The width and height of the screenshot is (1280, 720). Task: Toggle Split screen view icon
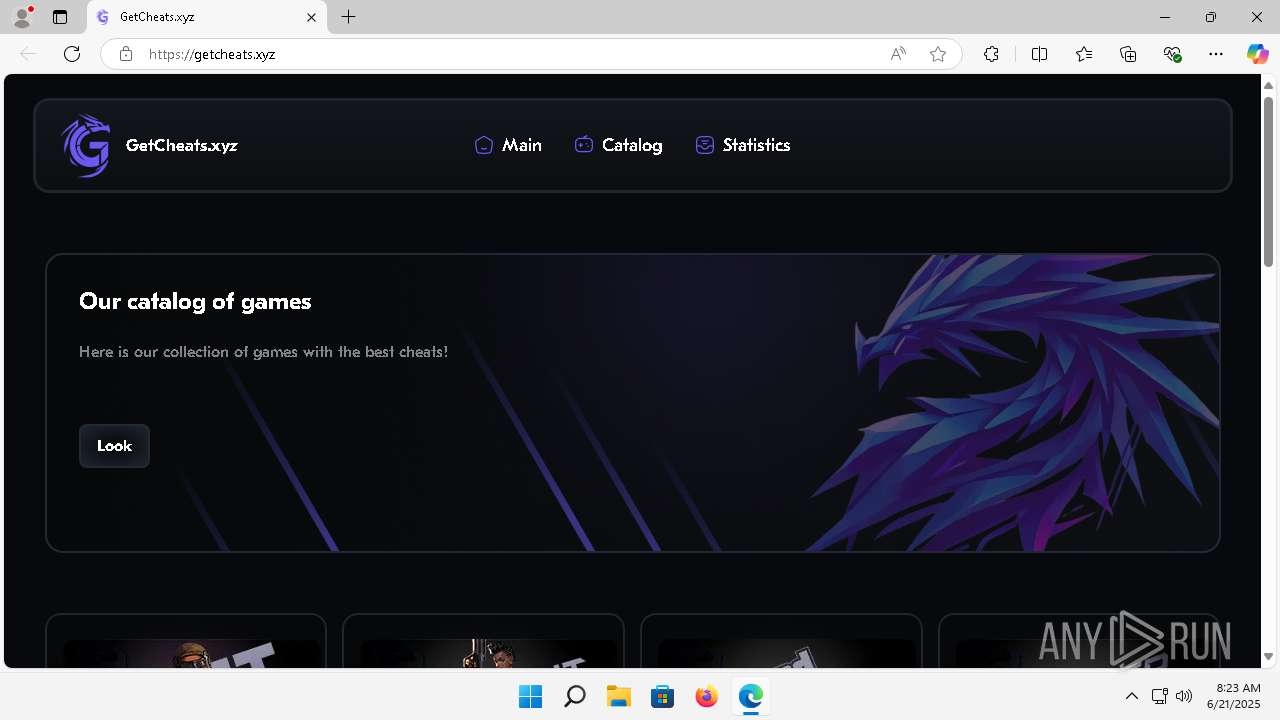coord(1040,54)
